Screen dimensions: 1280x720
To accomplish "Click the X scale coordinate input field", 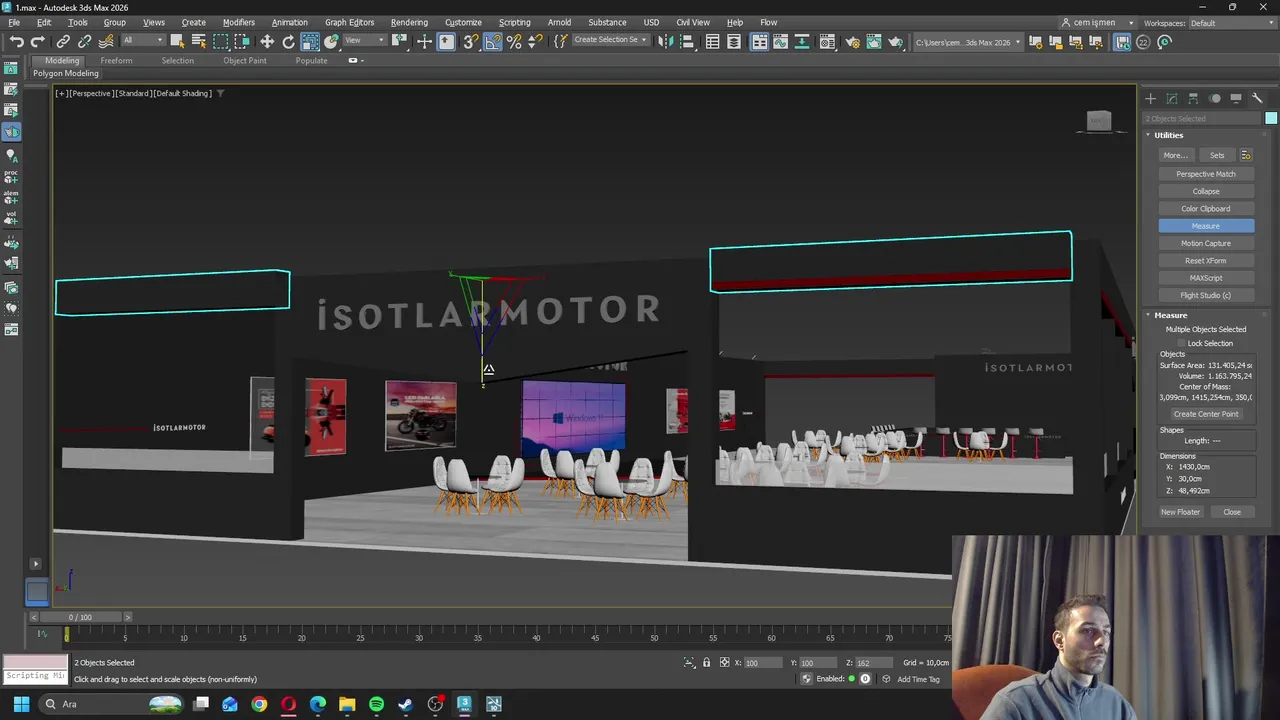I will coord(765,663).
